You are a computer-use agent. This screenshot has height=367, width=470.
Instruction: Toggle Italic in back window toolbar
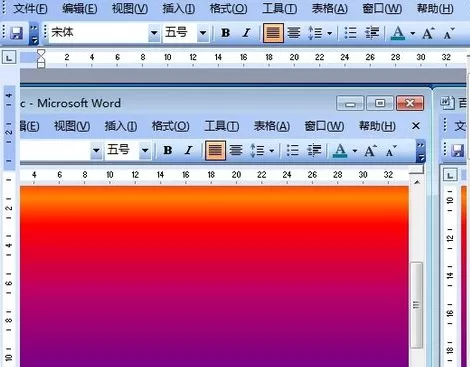246,33
